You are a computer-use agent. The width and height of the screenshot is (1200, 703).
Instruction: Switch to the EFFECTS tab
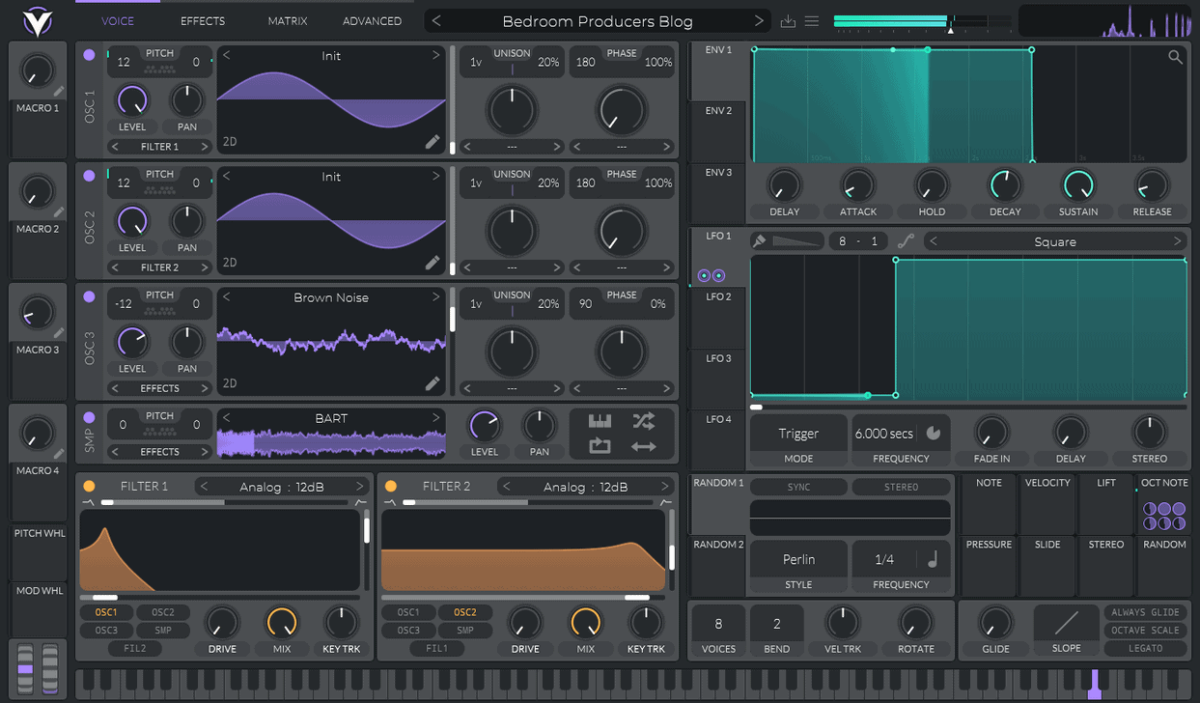tap(202, 20)
